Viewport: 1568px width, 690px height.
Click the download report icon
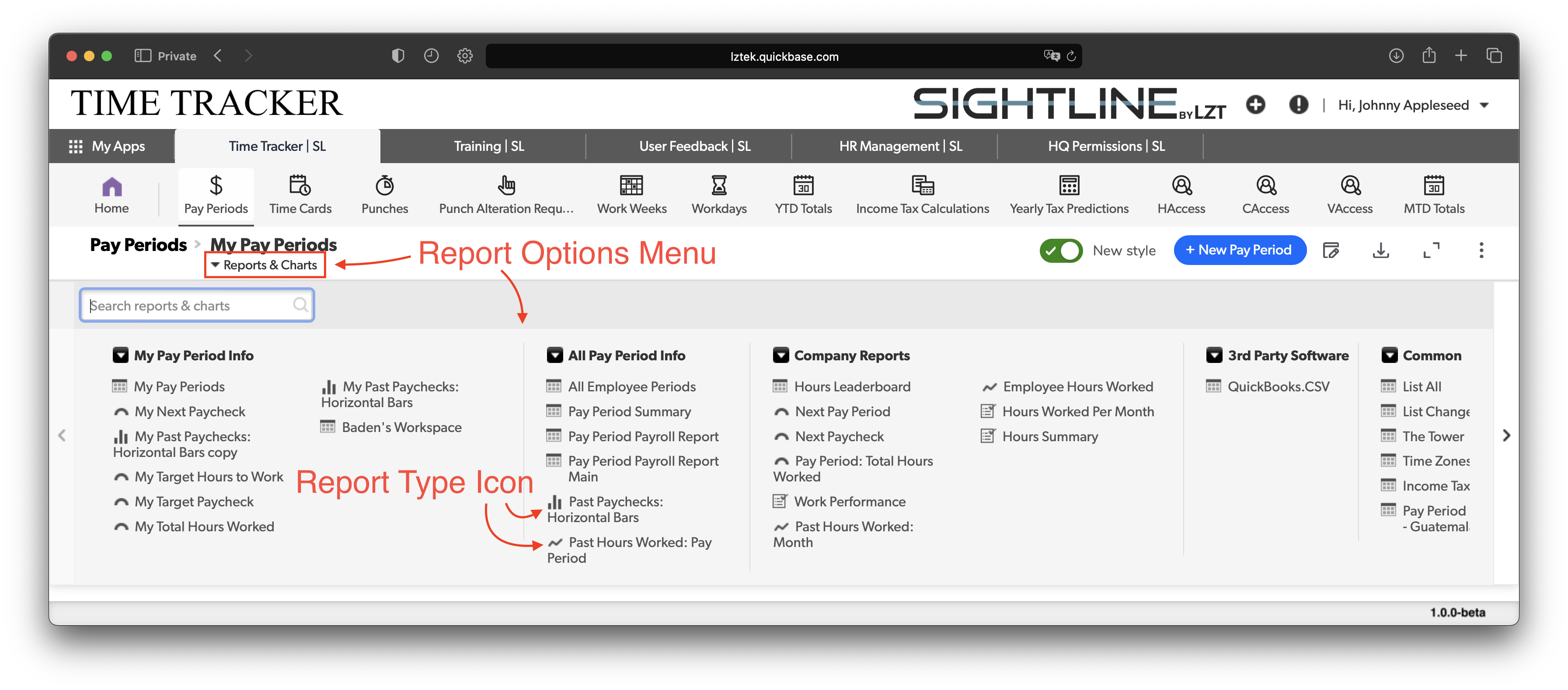click(x=1380, y=250)
